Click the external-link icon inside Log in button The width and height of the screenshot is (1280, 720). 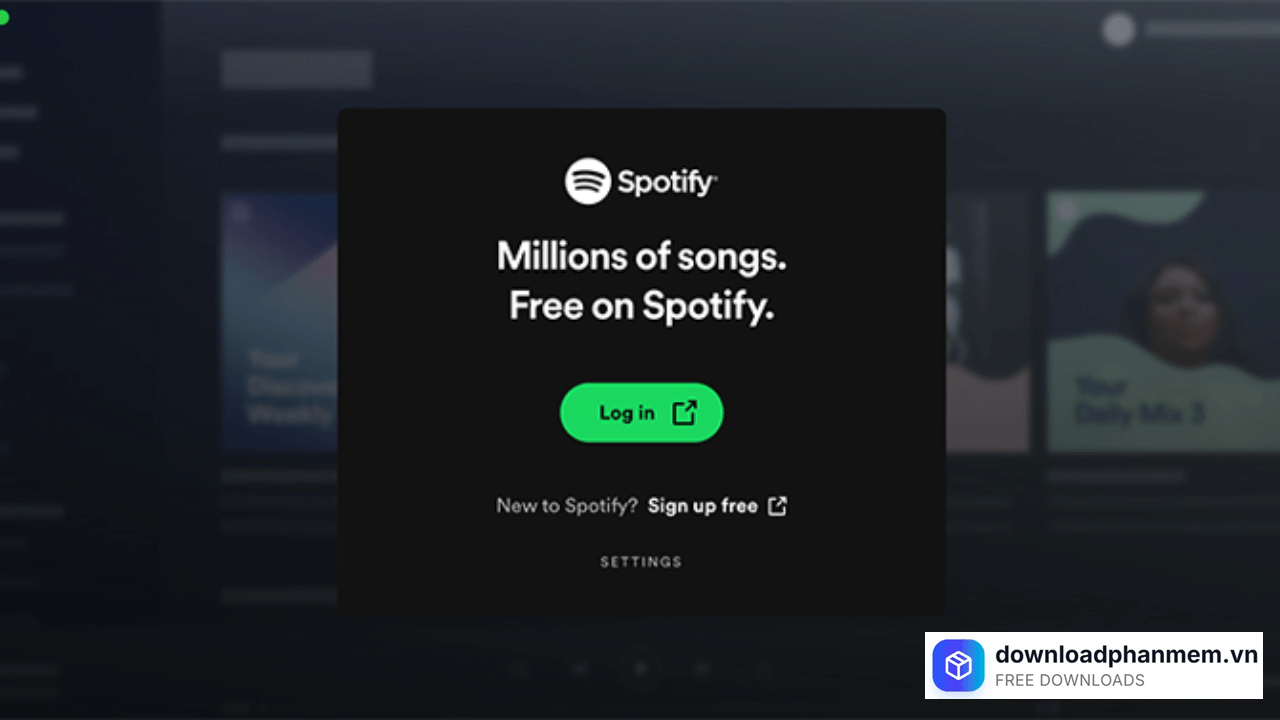click(x=684, y=412)
